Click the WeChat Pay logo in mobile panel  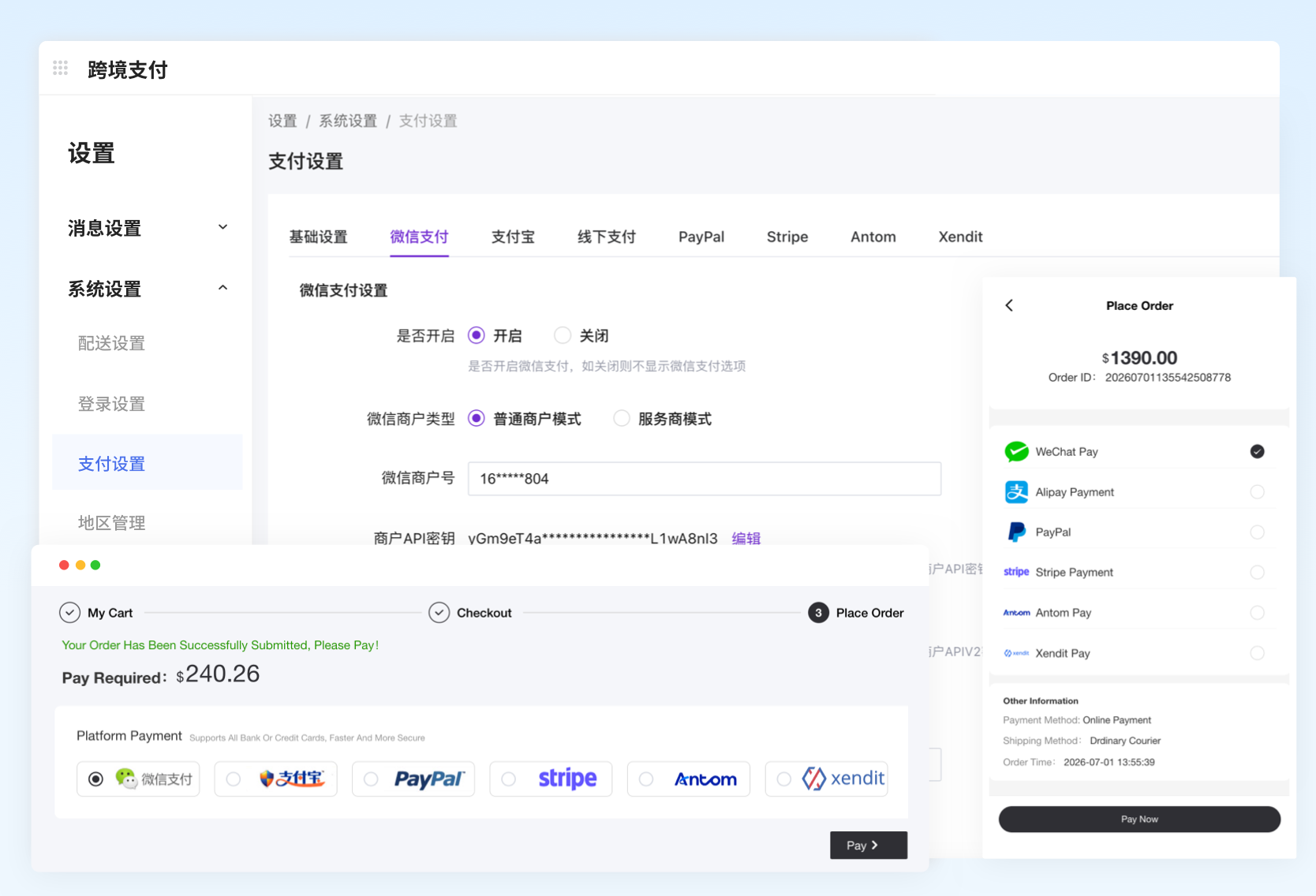click(x=1016, y=451)
